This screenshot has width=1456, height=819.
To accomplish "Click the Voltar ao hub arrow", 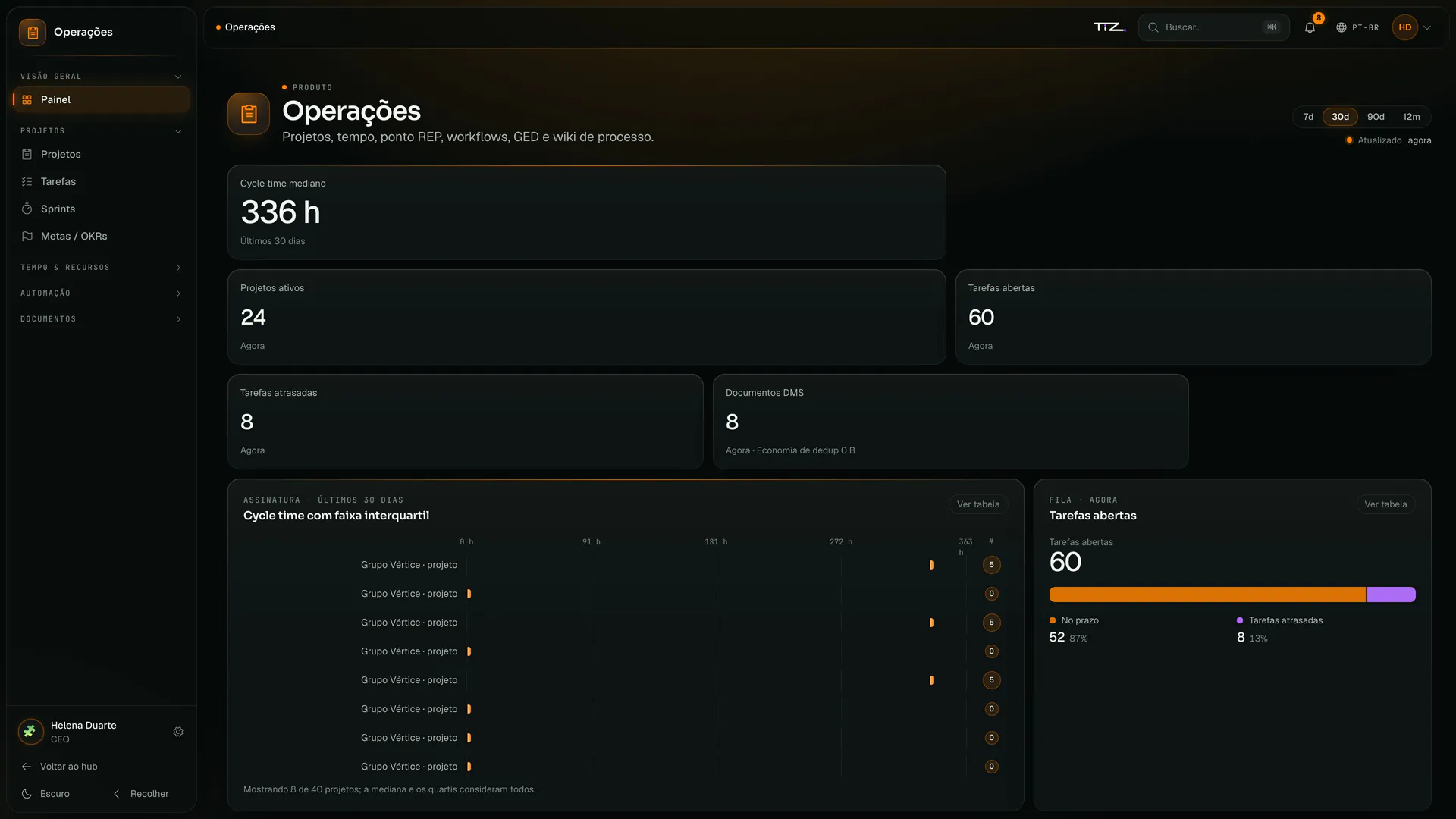I will 27,767.
